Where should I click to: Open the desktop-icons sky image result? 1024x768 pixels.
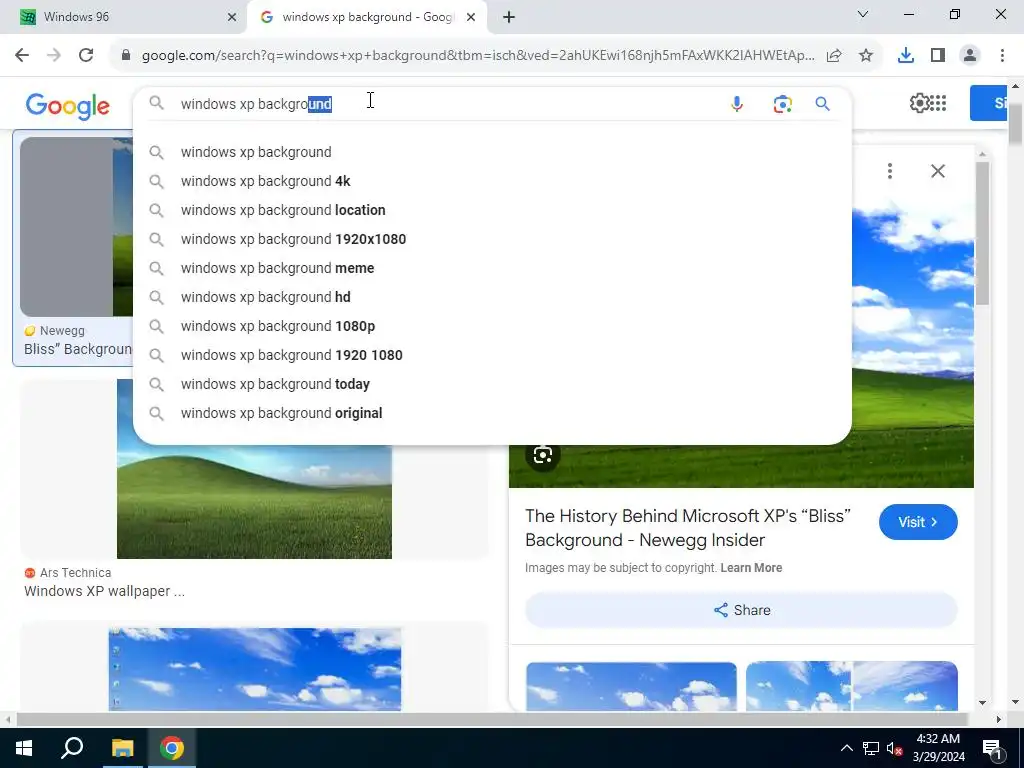[x=255, y=669]
